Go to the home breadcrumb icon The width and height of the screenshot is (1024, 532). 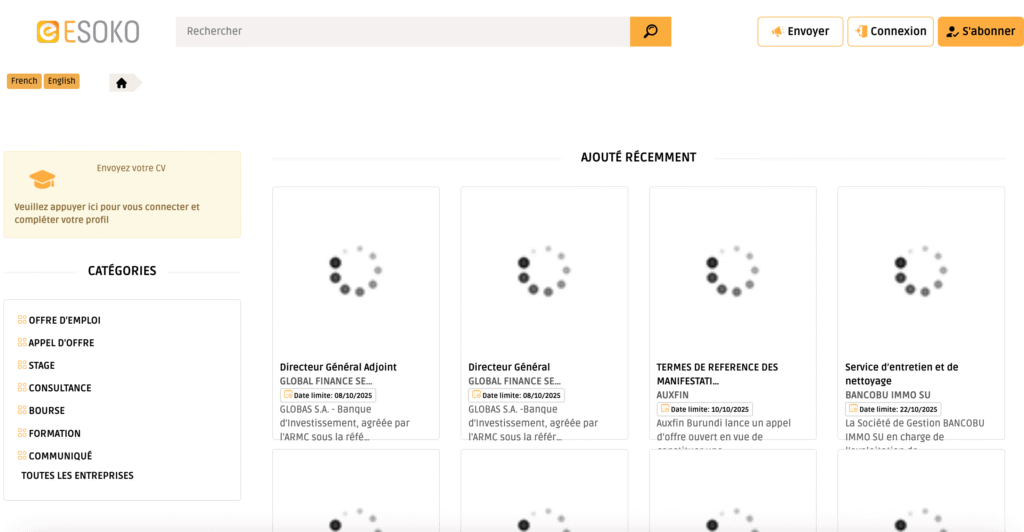tap(122, 83)
